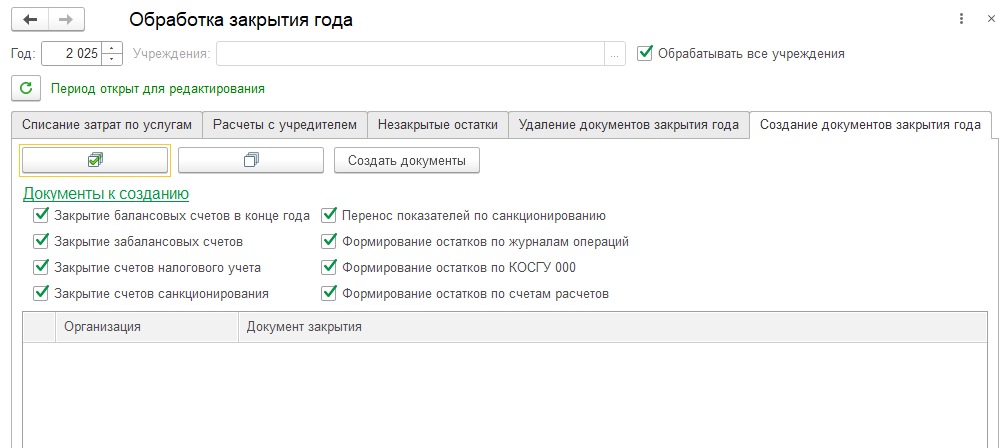
Task: Click the refresh period status icon
Action: click(26, 88)
